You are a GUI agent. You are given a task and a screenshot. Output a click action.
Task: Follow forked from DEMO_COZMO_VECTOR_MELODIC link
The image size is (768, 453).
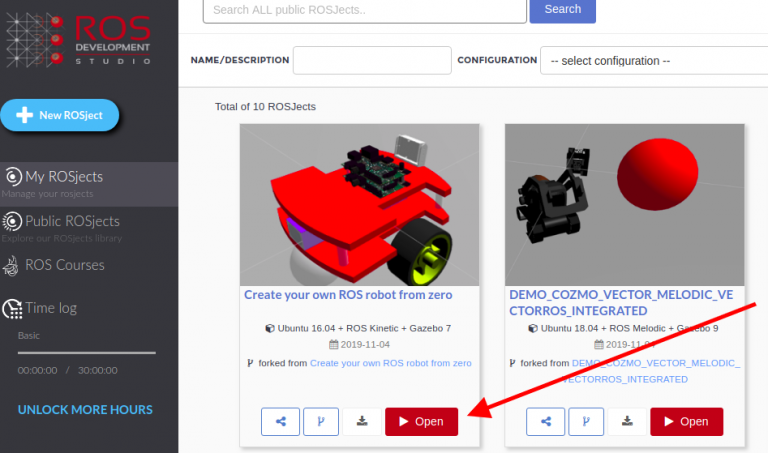click(x=655, y=371)
